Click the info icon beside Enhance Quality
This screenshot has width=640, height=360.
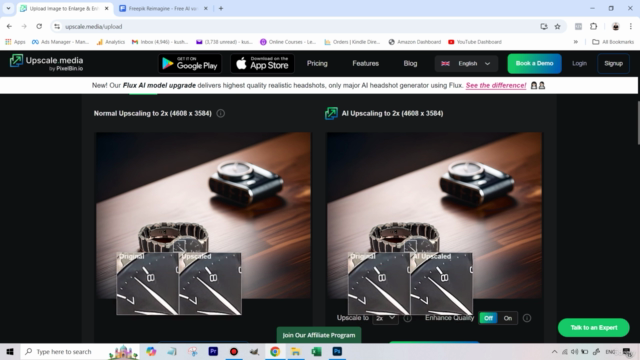click(x=527, y=318)
